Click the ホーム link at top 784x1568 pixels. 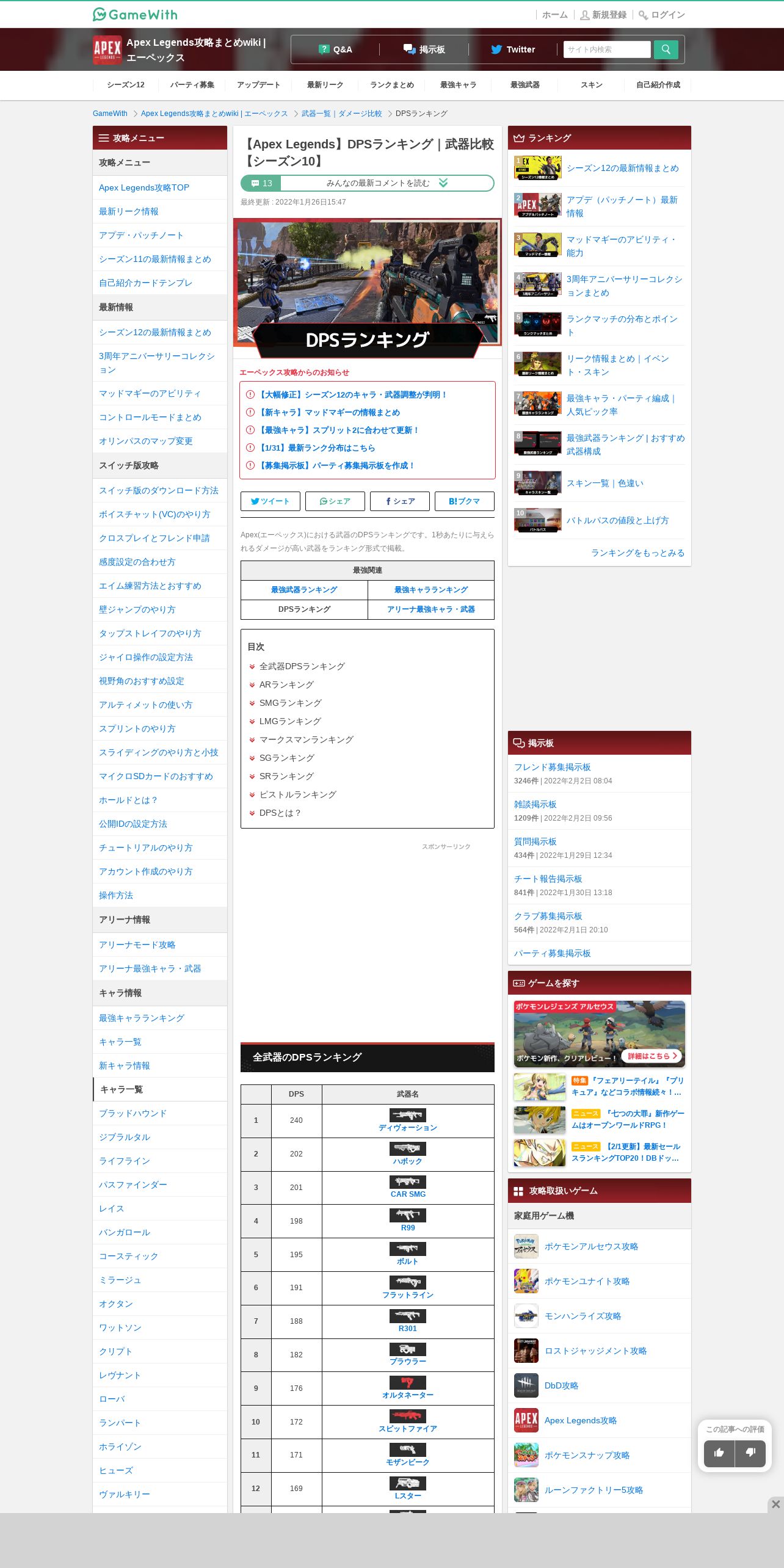pyautogui.click(x=554, y=15)
